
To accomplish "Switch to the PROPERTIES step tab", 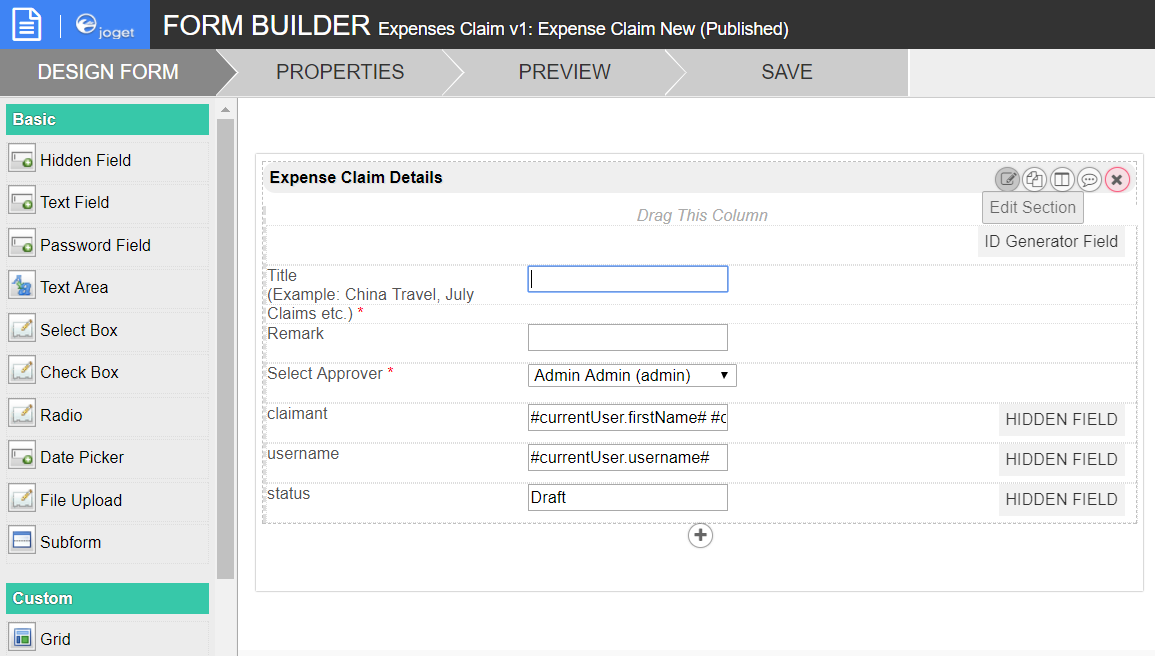I will [x=340, y=73].
